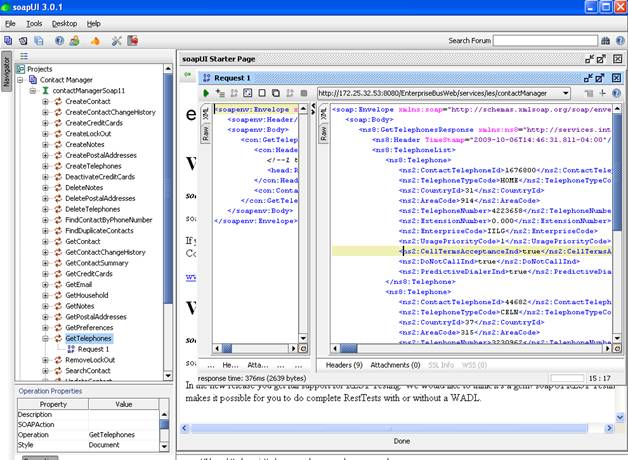This screenshot has width=628, height=460.
Task: Click the orange soapUI Pro icon
Action: 95,40
